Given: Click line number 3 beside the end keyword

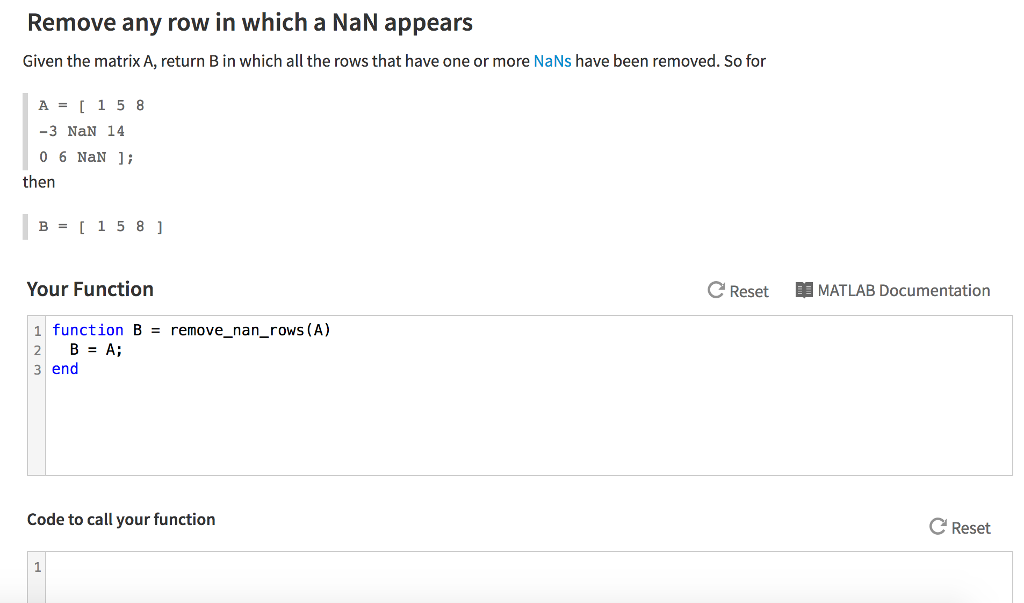Looking at the screenshot, I should tap(37, 368).
